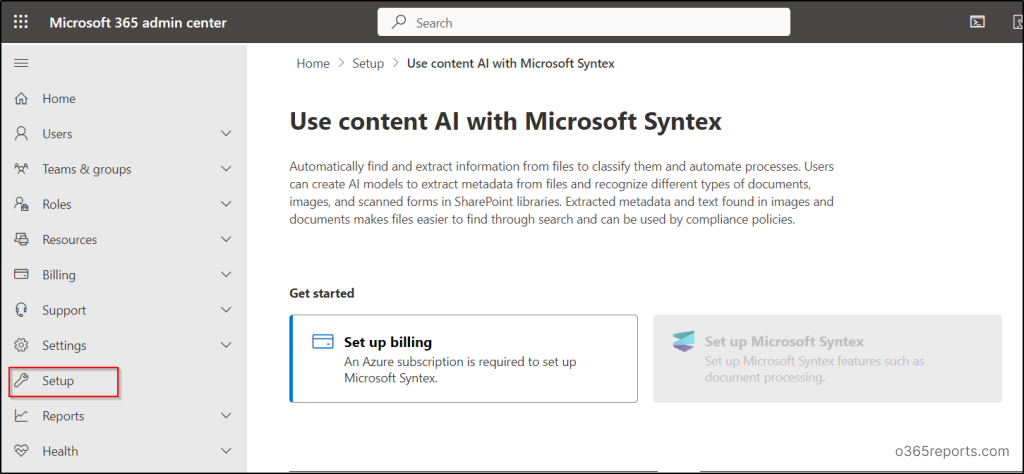Viewport: 1024px width, 474px height.
Task: Click the Resources printer icon
Action: click(x=22, y=240)
